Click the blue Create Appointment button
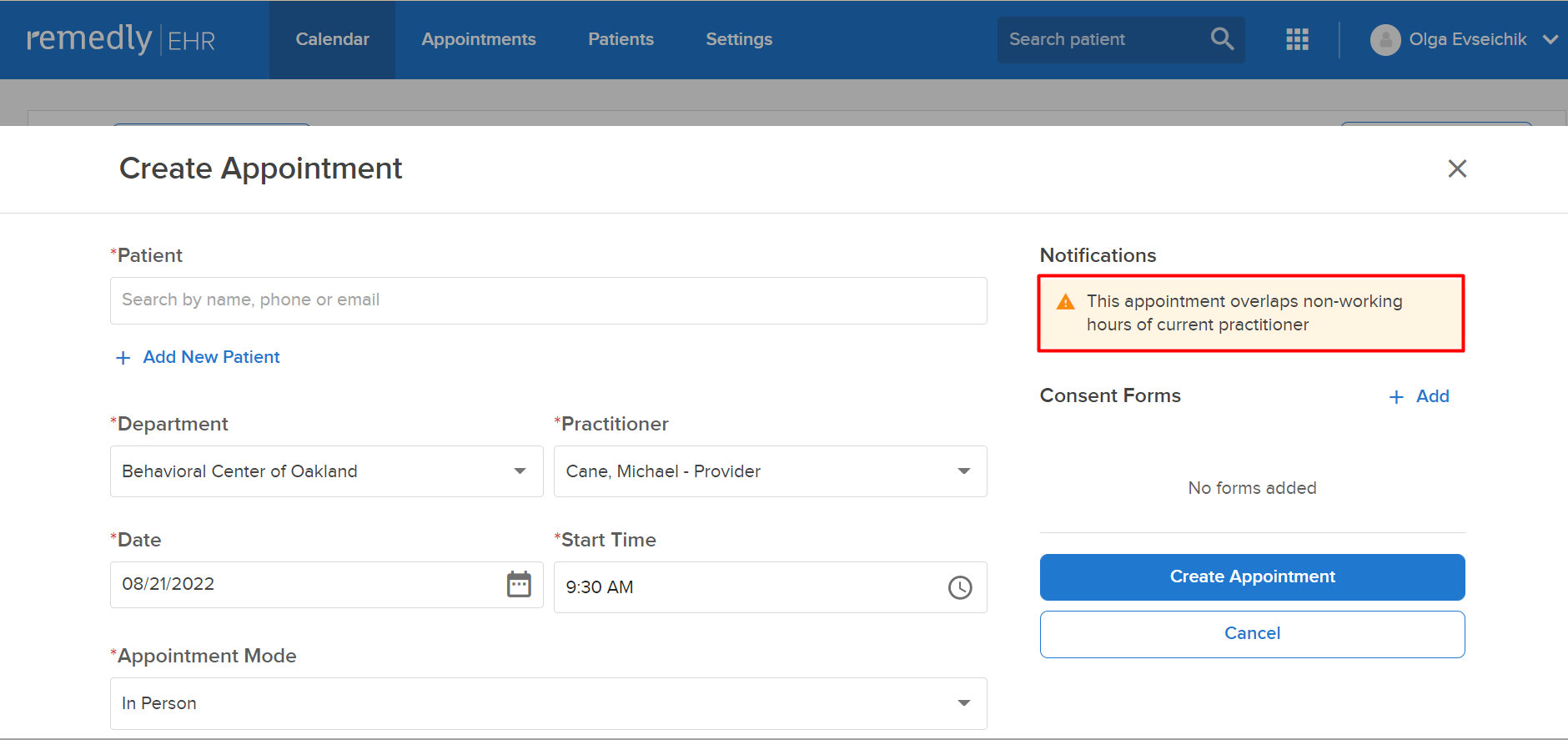Screen dimensions: 1568x740 pyautogui.click(x=1252, y=577)
